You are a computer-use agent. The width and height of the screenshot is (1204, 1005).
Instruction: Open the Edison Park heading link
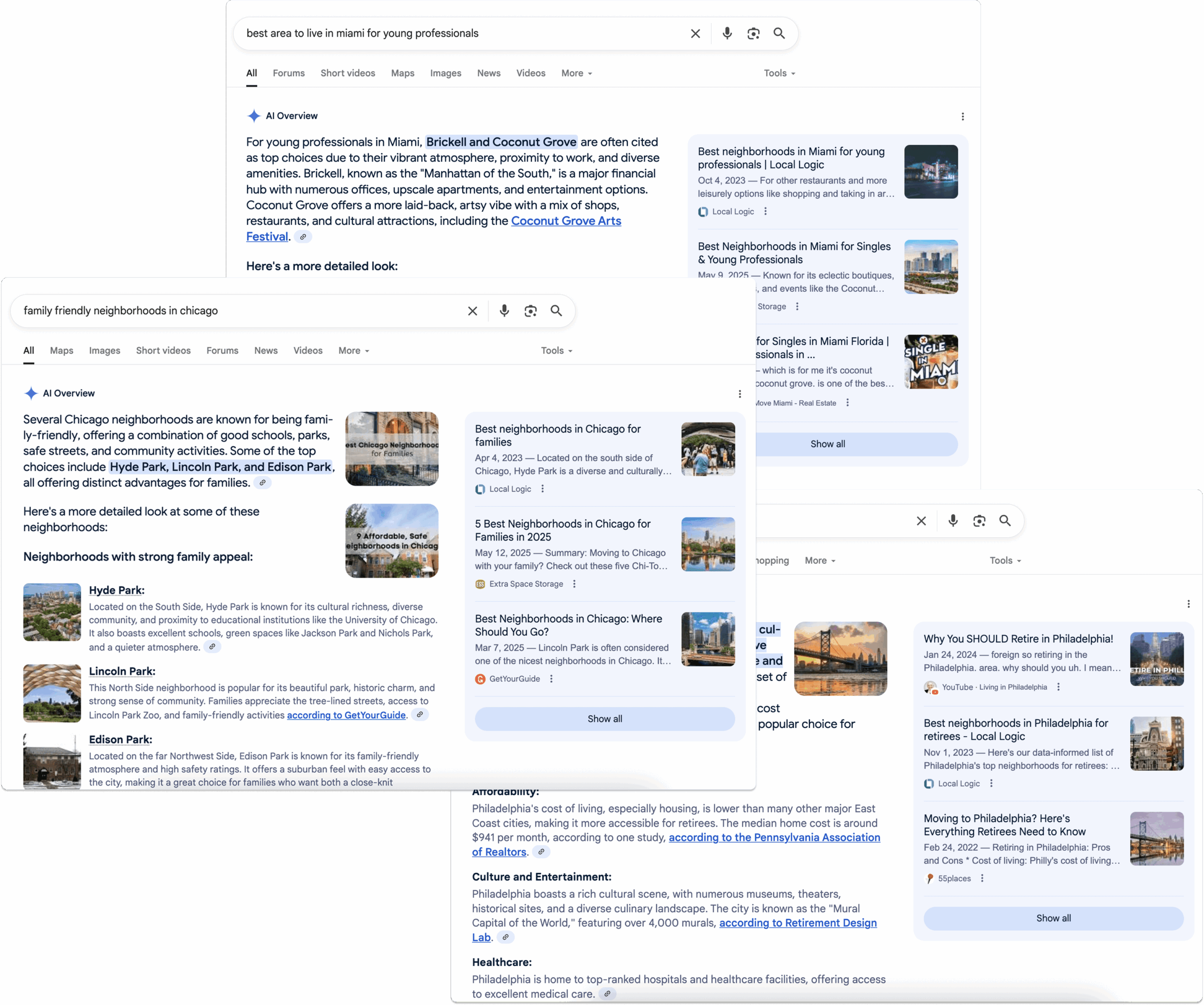click(x=120, y=740)
